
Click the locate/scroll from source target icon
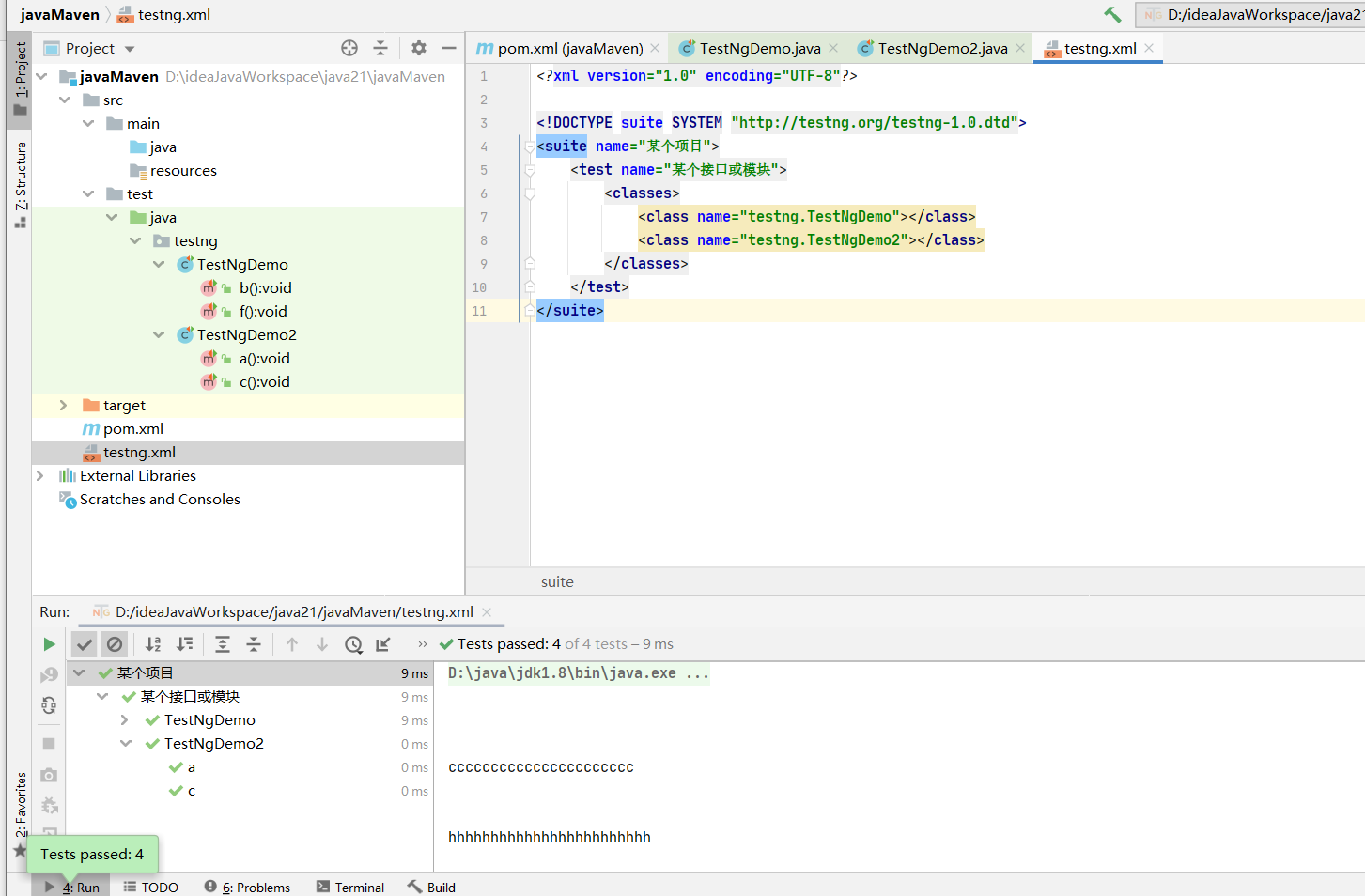coord(349,48)
